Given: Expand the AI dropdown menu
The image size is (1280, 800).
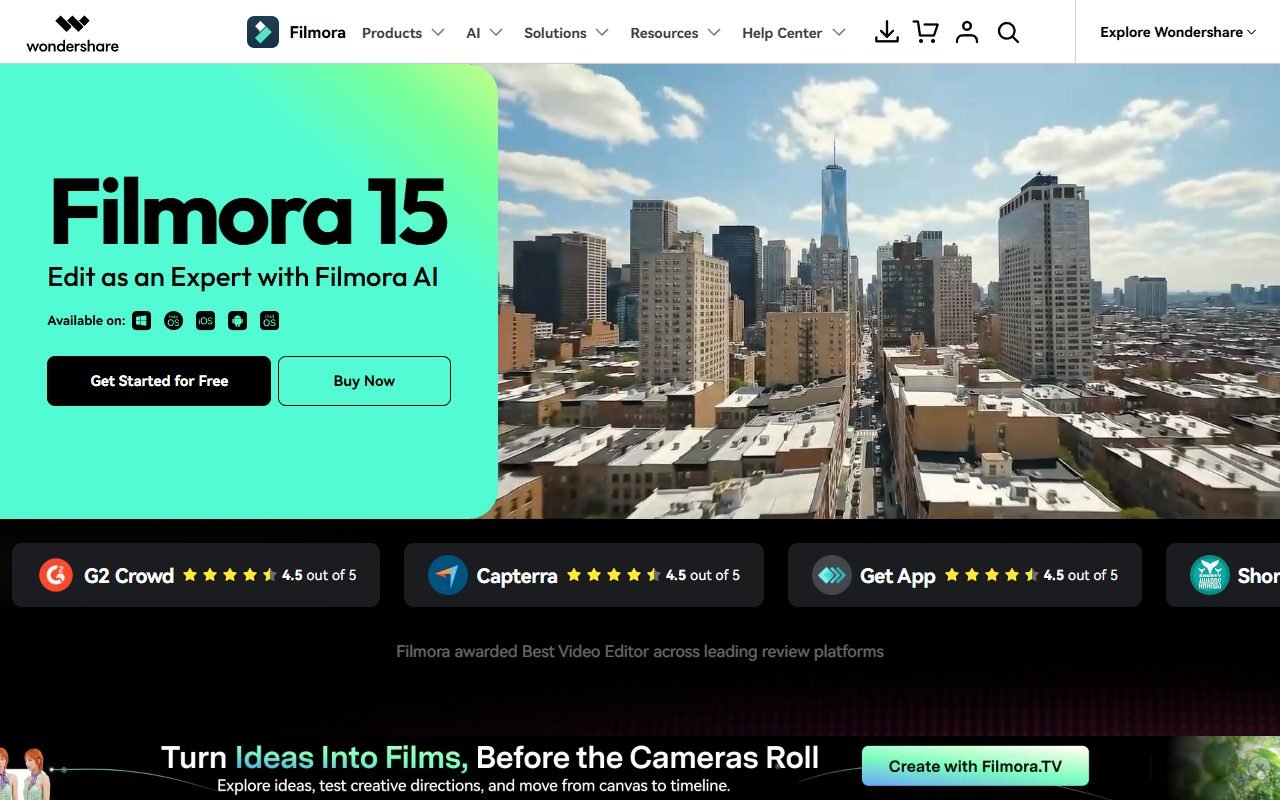Looking at the screenshot, I should pyautogui.click(x=484, y=33).
